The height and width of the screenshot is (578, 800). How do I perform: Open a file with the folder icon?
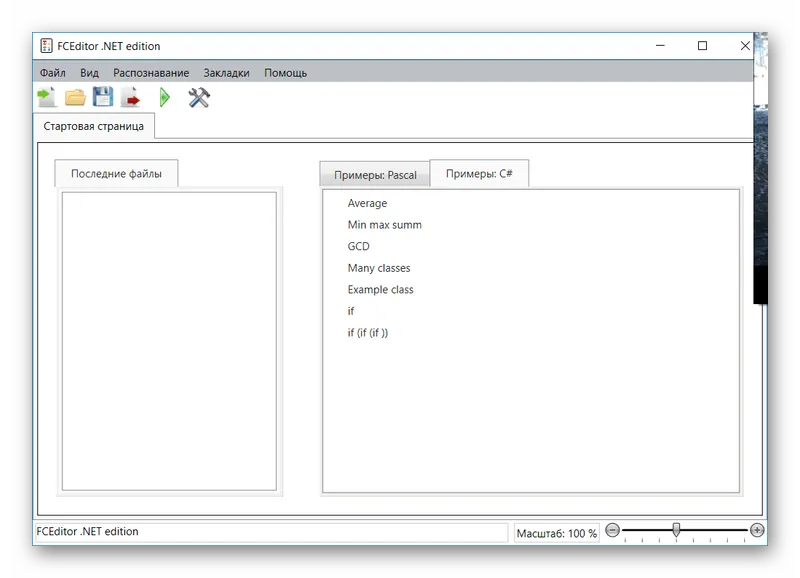click(75, 97)
